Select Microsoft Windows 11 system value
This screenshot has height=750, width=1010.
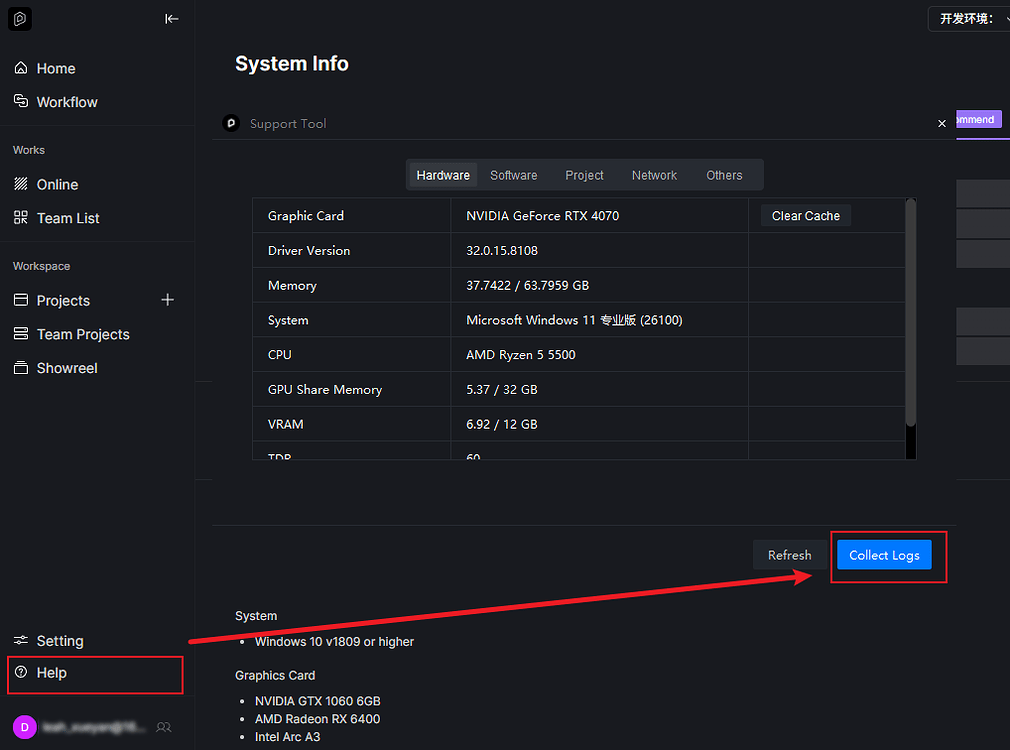574,320
